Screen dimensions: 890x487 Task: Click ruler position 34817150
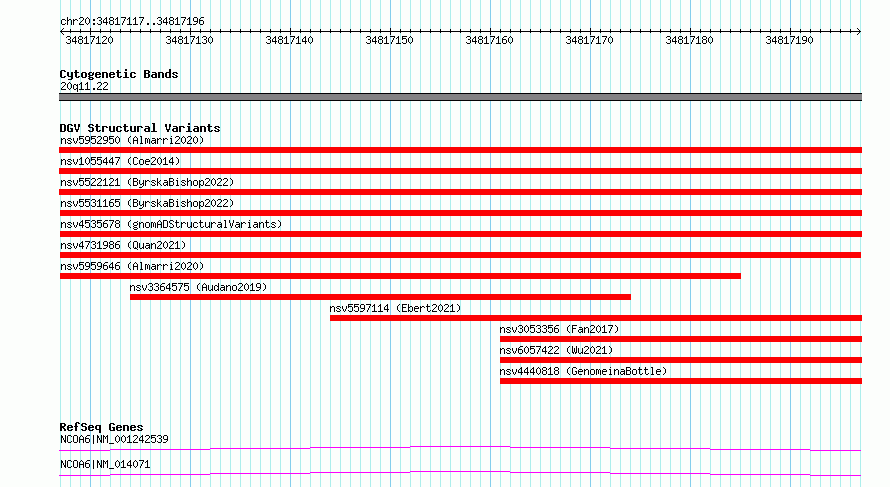coord(389,40)
